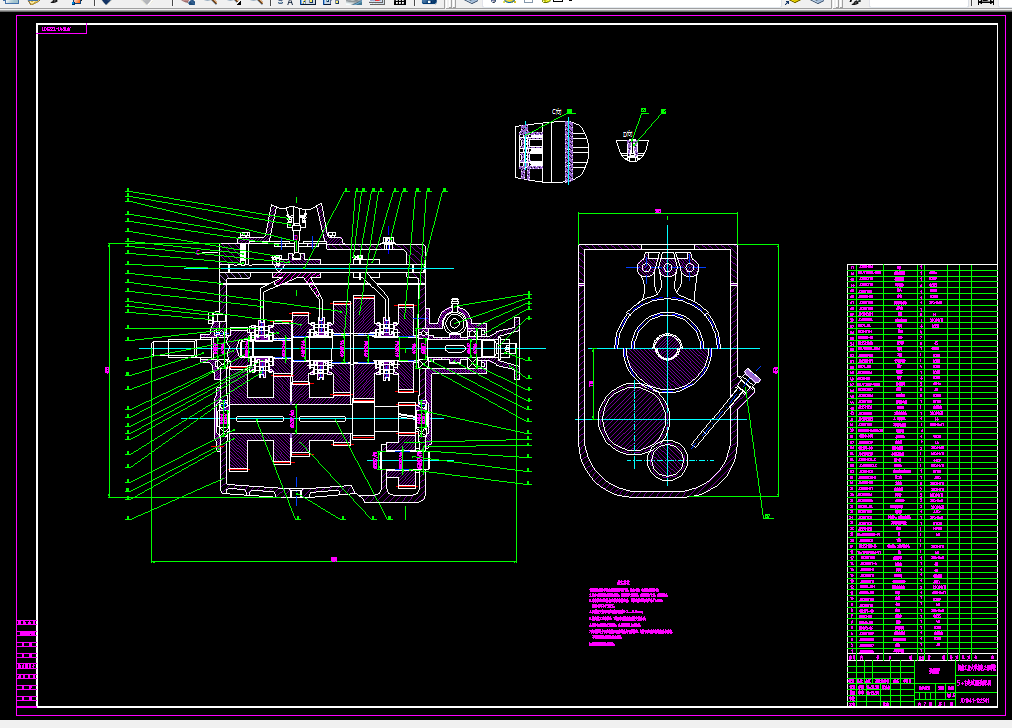Select the small detail view D at top

coord(632,150)
